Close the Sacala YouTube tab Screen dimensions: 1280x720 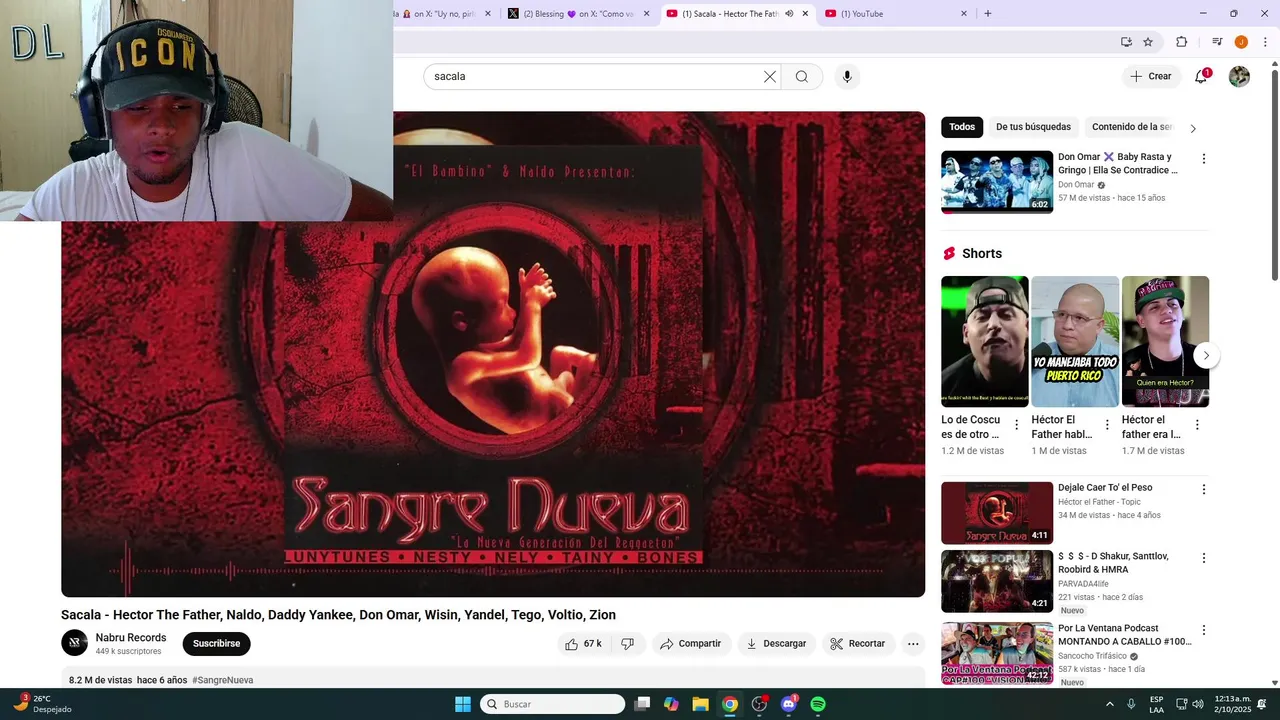[x=805, y=14]
